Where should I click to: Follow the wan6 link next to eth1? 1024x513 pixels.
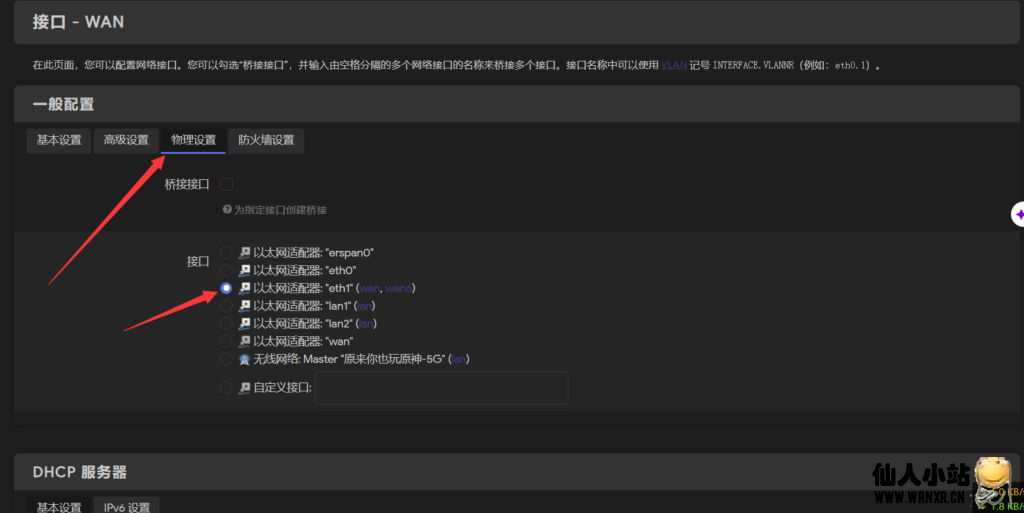point(398,288)
